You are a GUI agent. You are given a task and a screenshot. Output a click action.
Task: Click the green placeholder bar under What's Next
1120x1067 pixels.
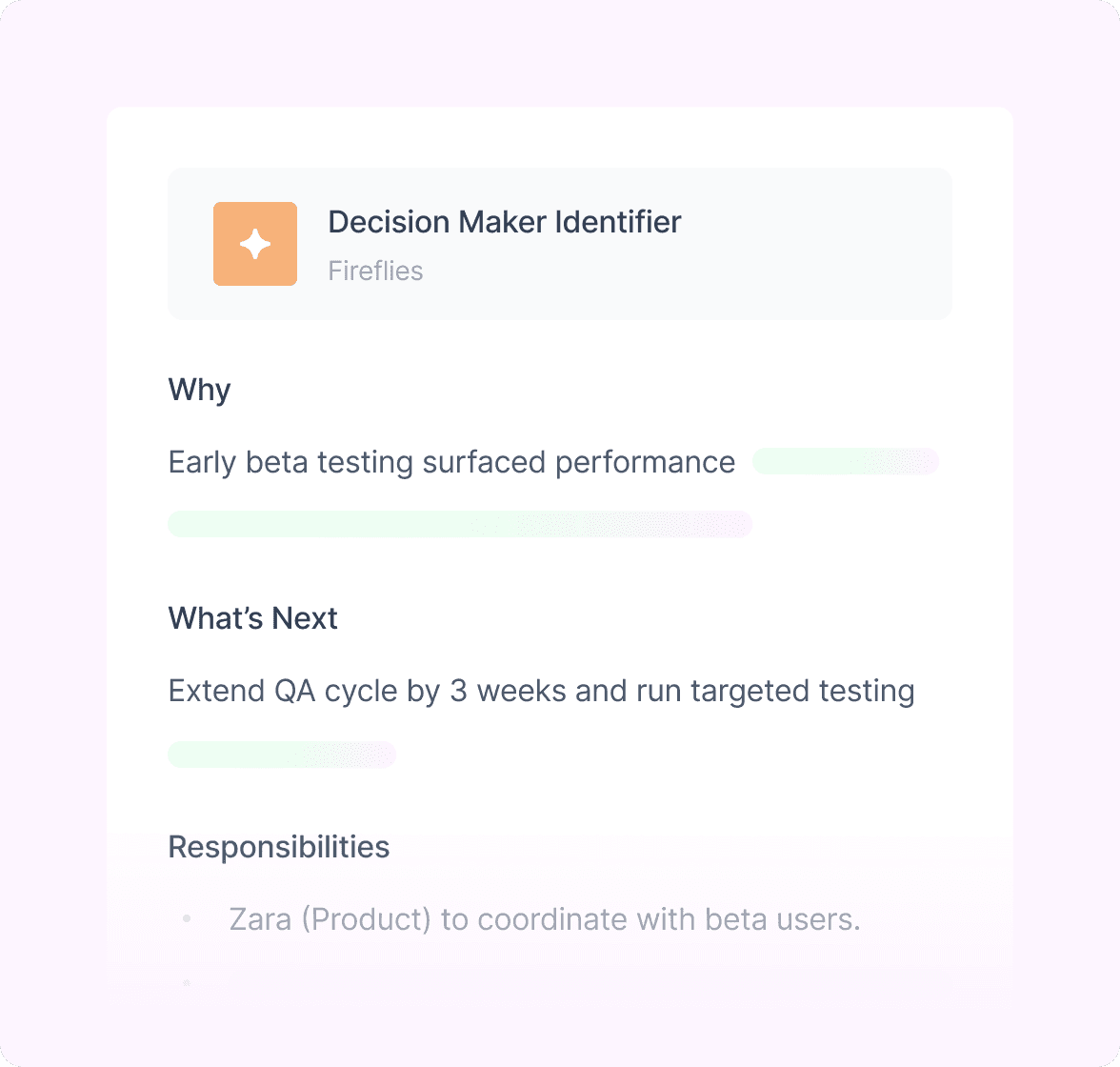(282, 755)
